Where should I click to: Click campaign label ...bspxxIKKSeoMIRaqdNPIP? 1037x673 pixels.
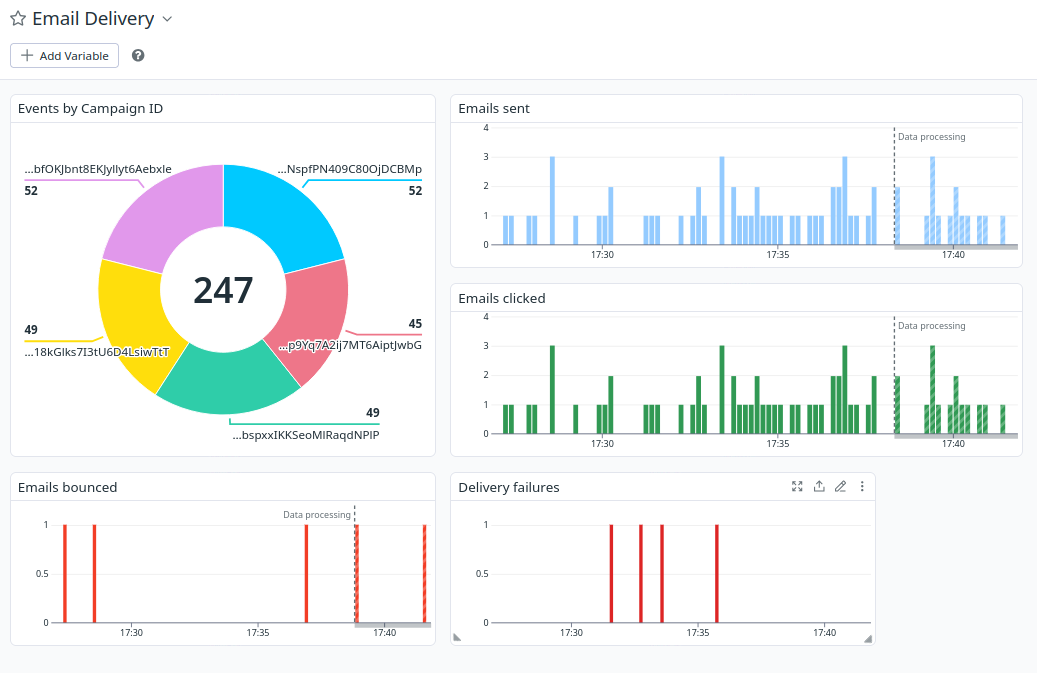(306, 435)
